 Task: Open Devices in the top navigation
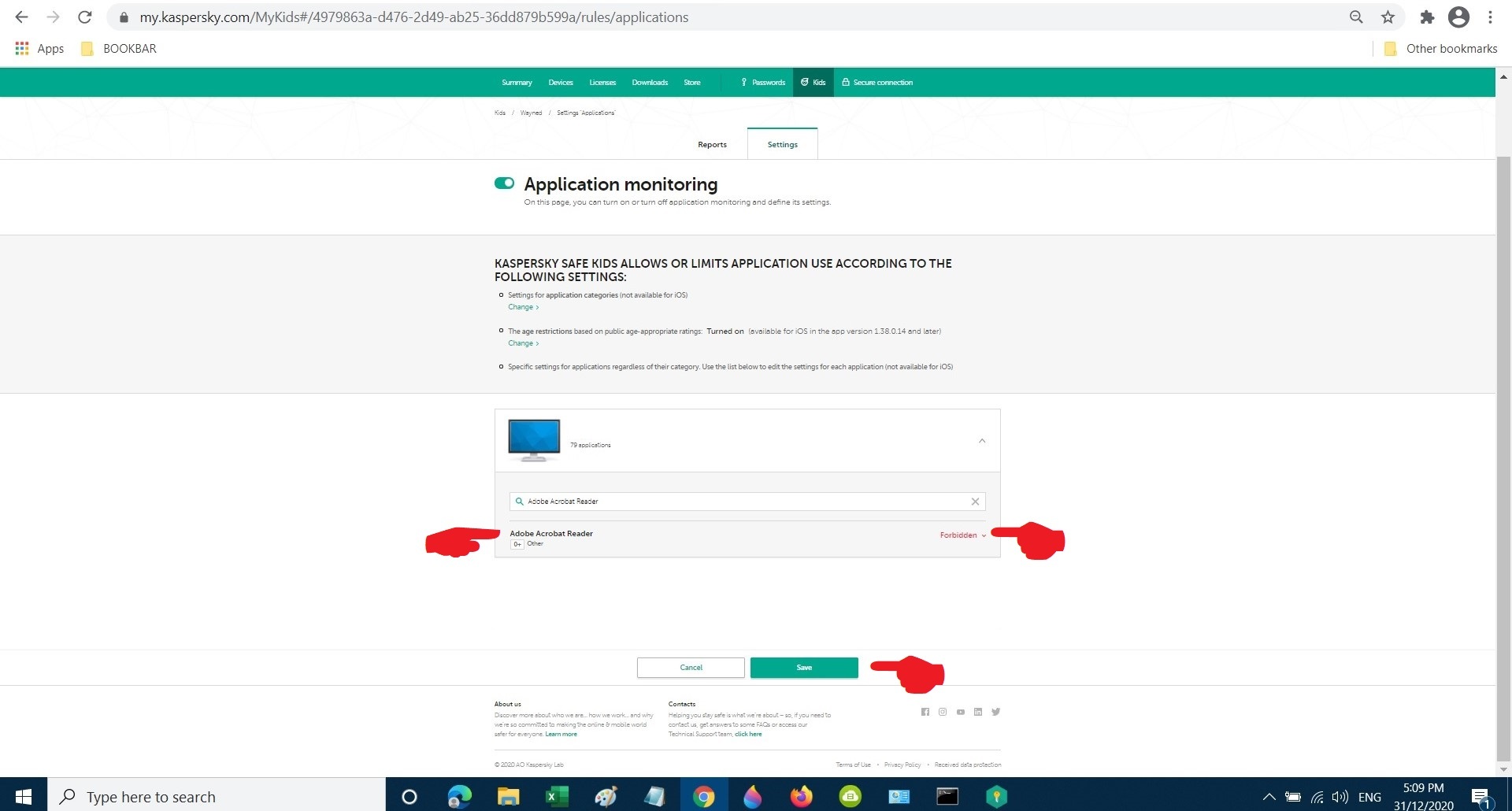pyautogui.click(x=561, y=83)
